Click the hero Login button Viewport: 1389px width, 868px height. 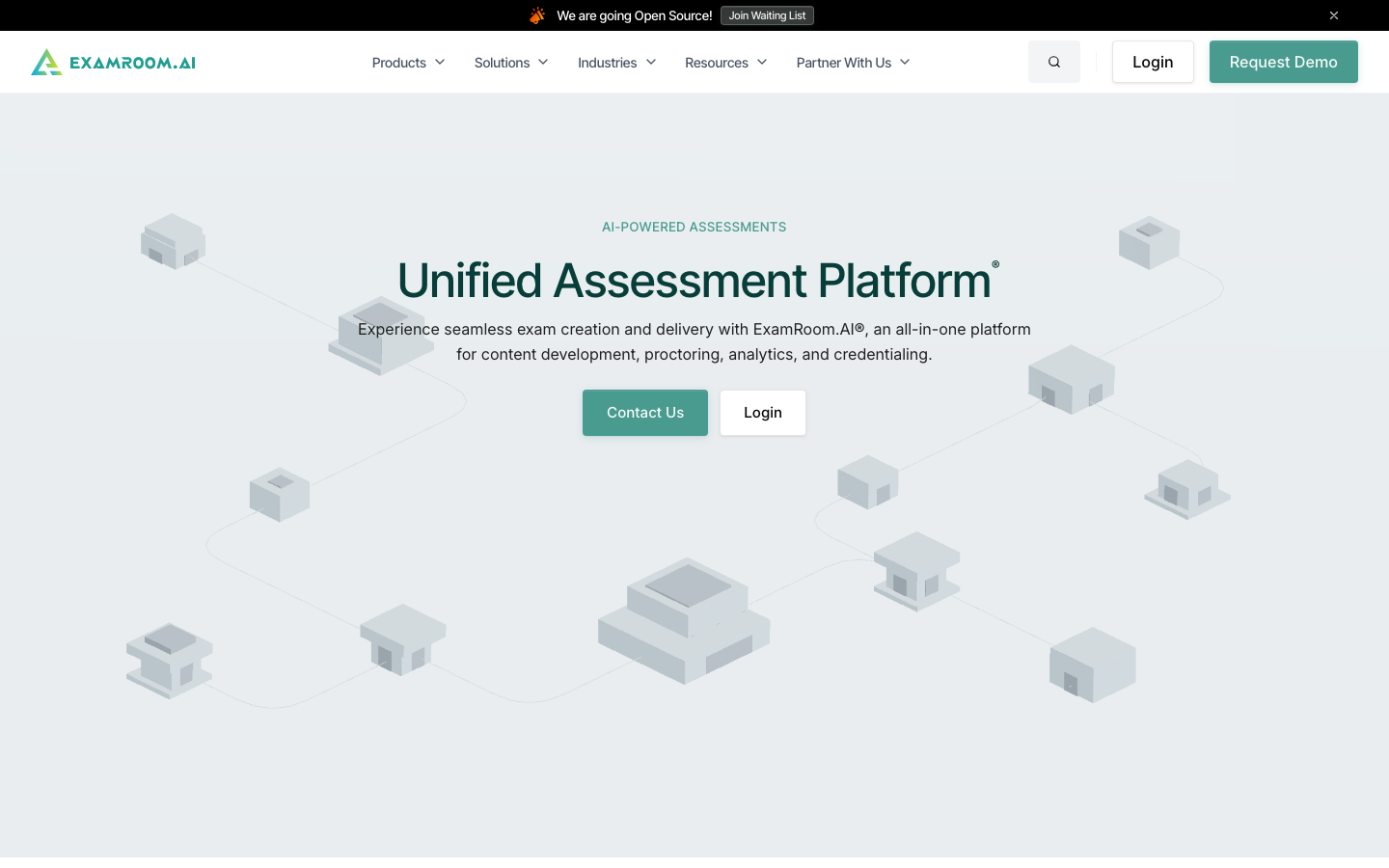[x=763, y=413]
